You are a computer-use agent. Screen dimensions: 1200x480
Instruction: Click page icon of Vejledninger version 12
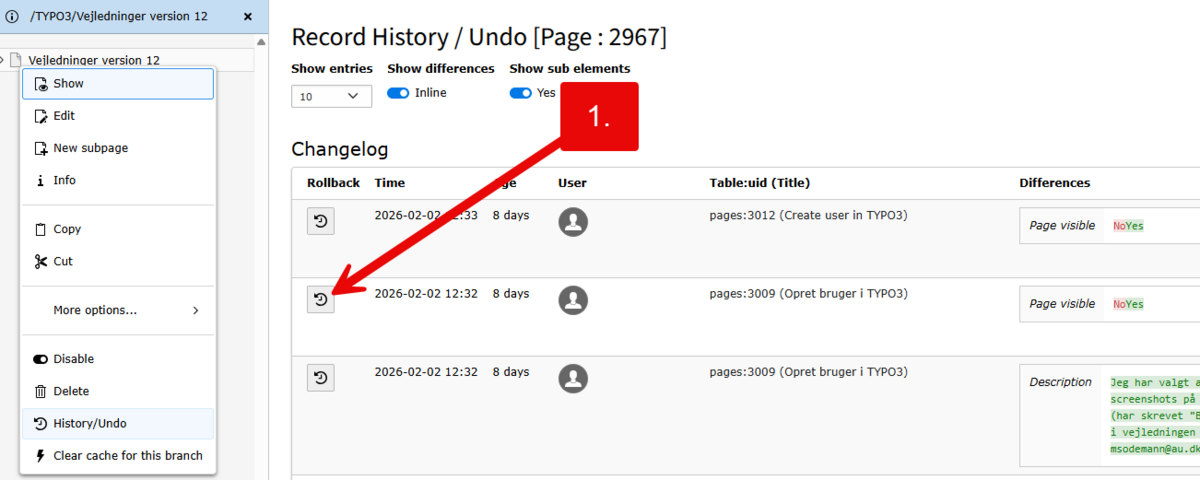(x=16, y=60)
